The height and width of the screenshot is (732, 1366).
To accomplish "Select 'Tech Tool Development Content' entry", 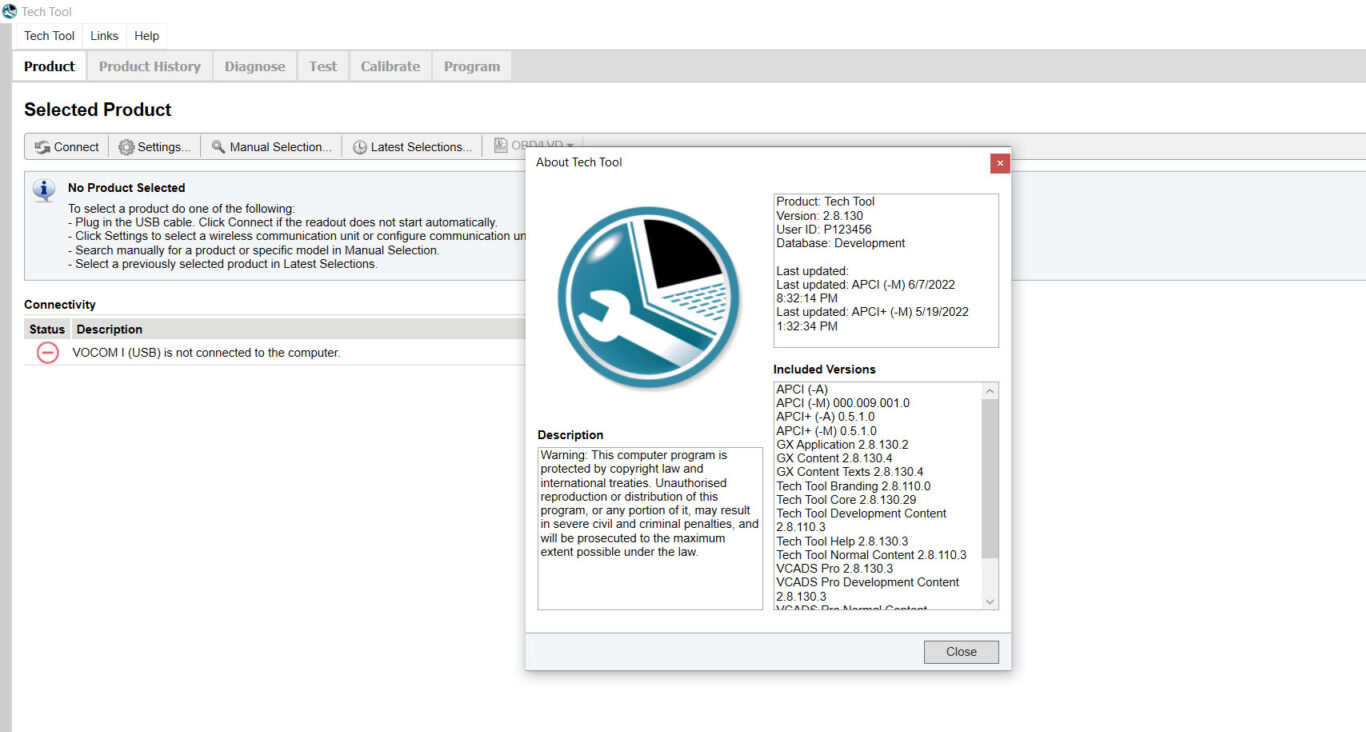I will coord(861,520).
